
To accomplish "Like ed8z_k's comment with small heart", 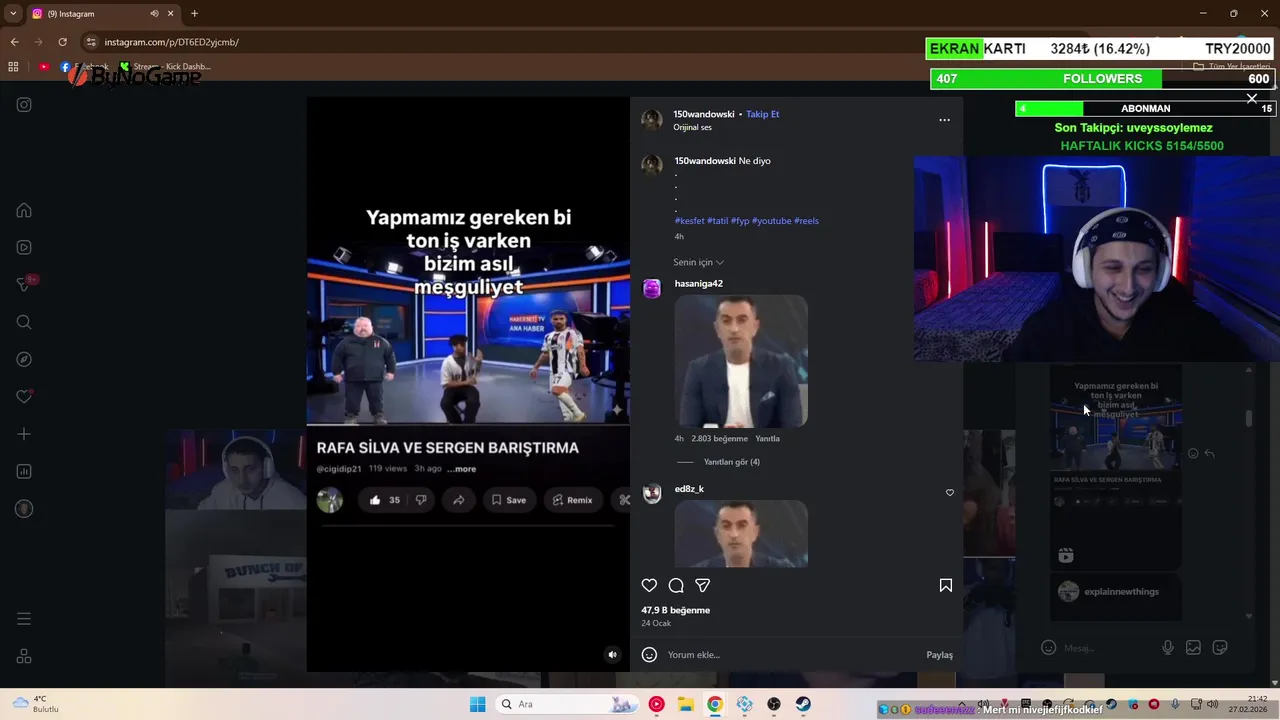I will tap(950, 493).
